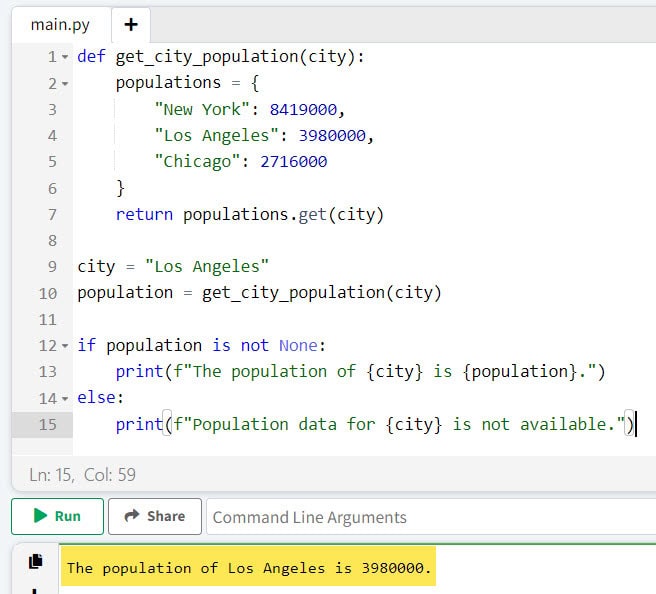Collapse the else block fold arrow on line 14
Viewport: 656px width, 594px height.
point(65,399)
